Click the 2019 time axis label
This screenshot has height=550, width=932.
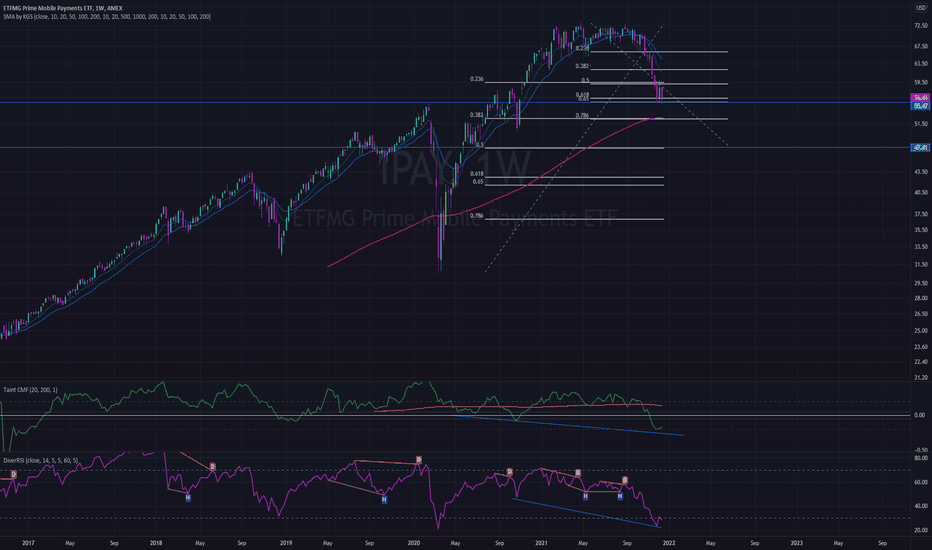pyautogui.click(x=286, y=543)
